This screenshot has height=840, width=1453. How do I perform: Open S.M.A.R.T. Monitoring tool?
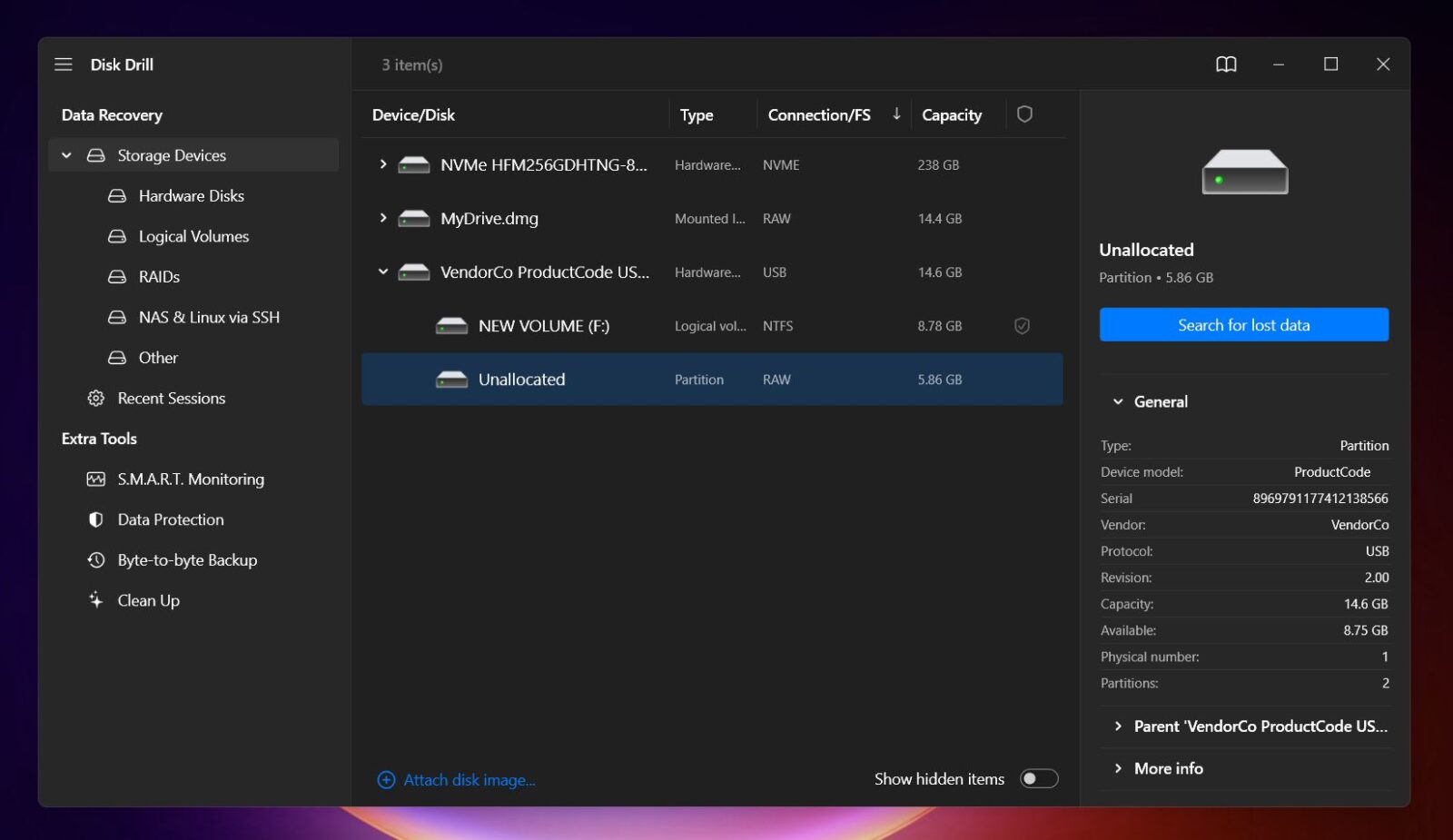[191, 479]
